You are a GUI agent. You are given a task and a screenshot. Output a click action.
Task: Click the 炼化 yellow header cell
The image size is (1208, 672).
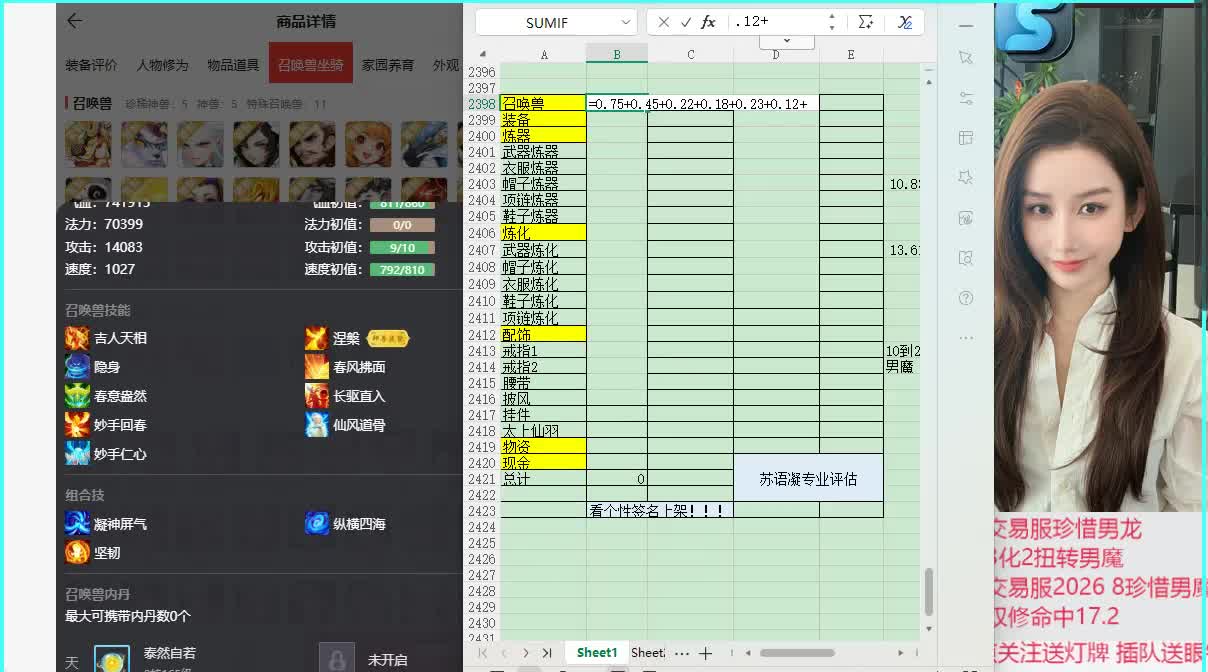pos(543,233)
